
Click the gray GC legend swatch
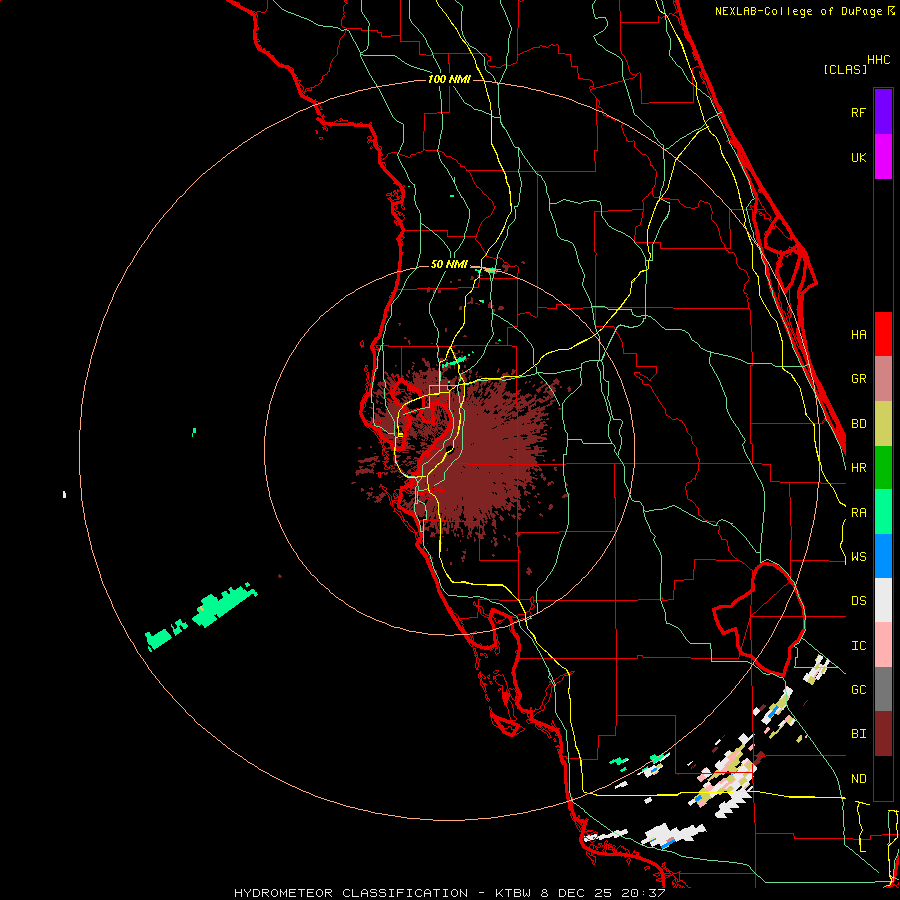pyautogui.click(x=883, y=689)
